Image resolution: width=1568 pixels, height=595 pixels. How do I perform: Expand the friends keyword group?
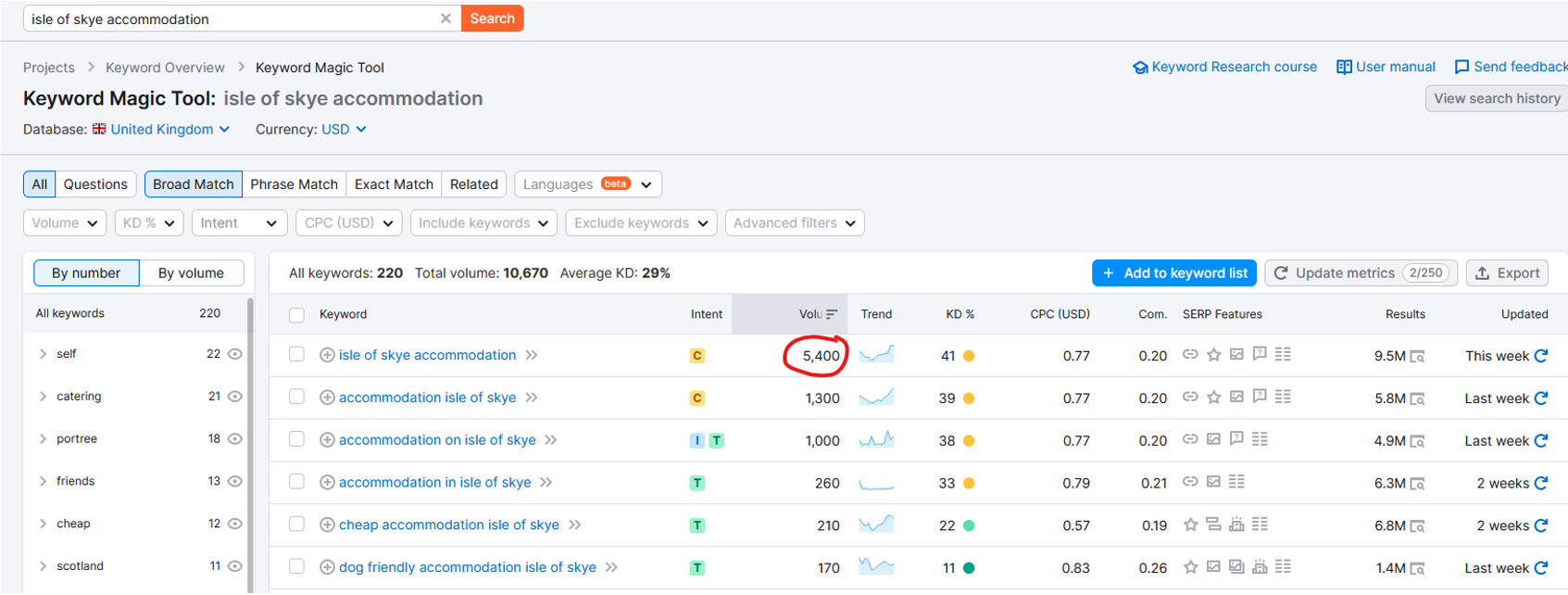(43, 481)
